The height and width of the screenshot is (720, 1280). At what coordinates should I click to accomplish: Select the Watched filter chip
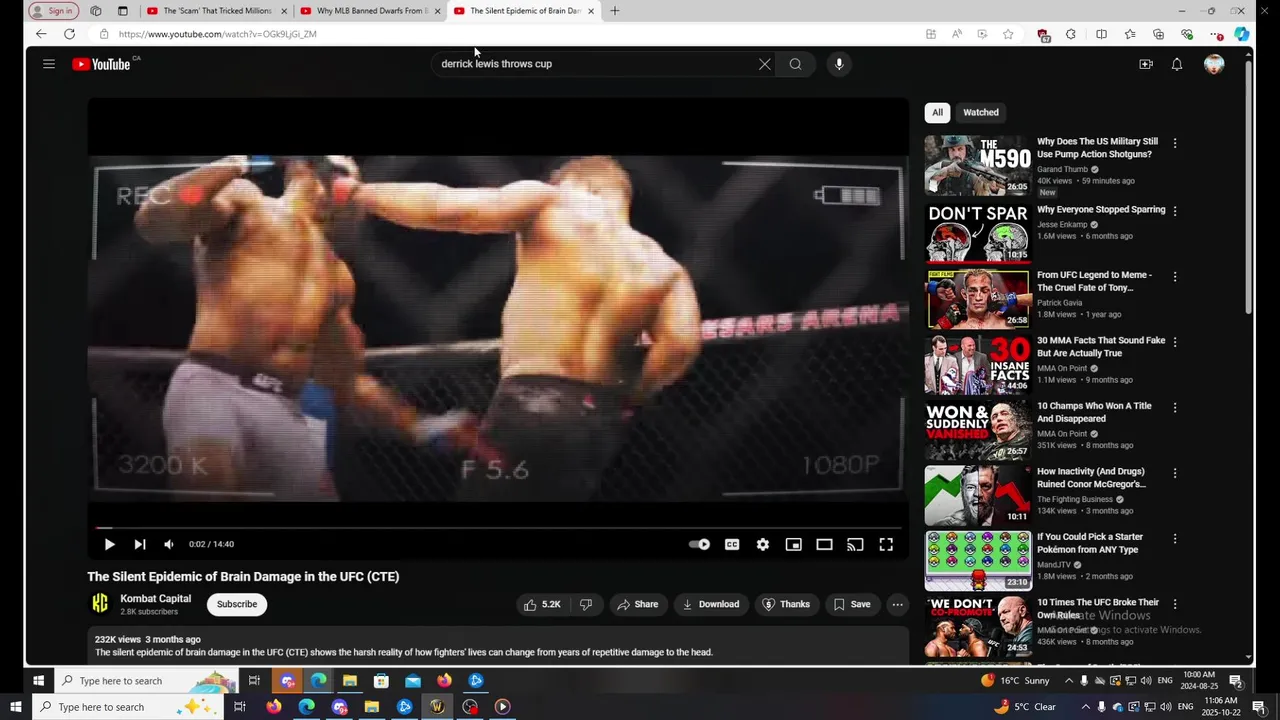[981, 112]
